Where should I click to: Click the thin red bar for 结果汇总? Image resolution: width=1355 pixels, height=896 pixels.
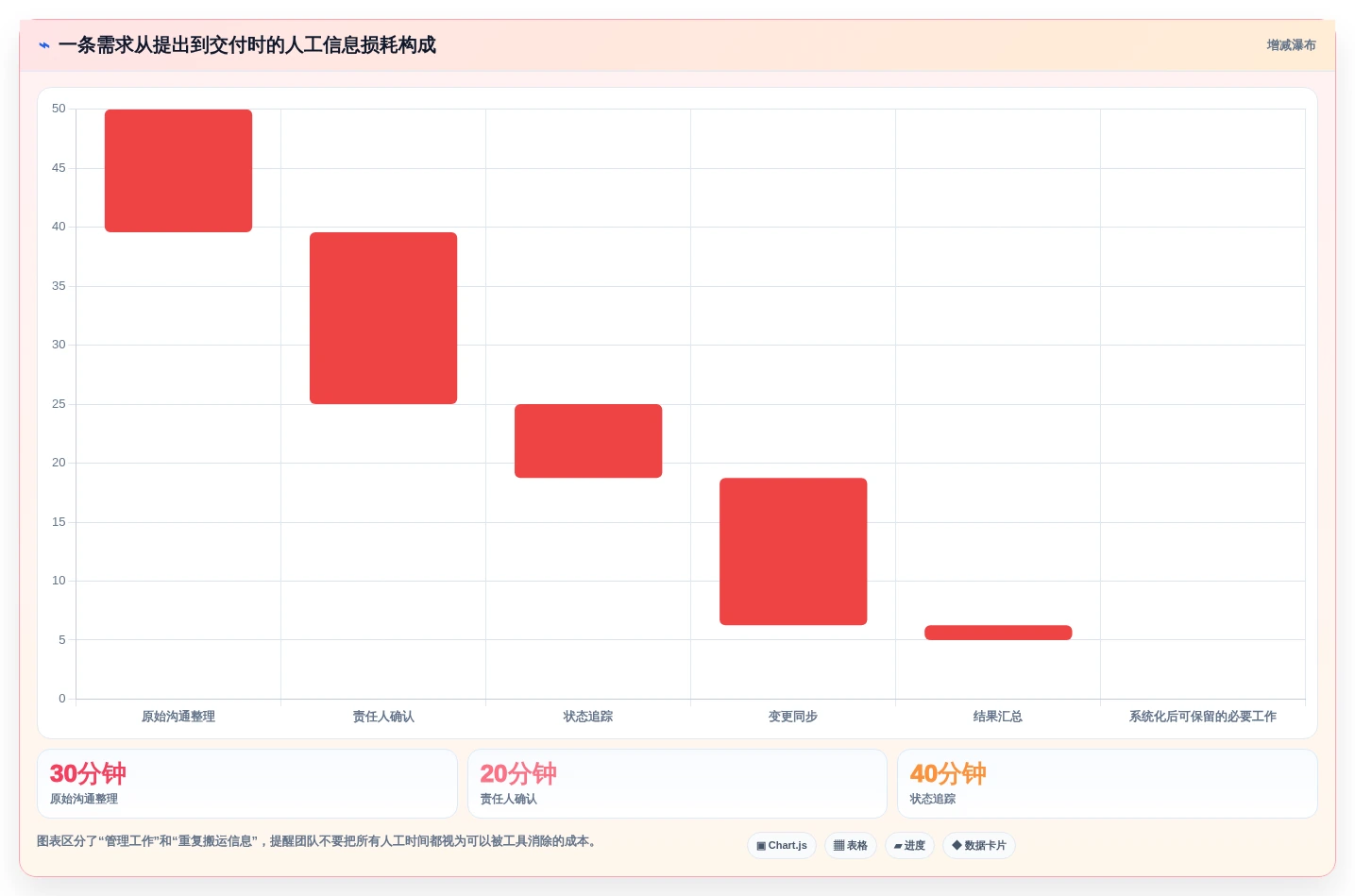998,633
